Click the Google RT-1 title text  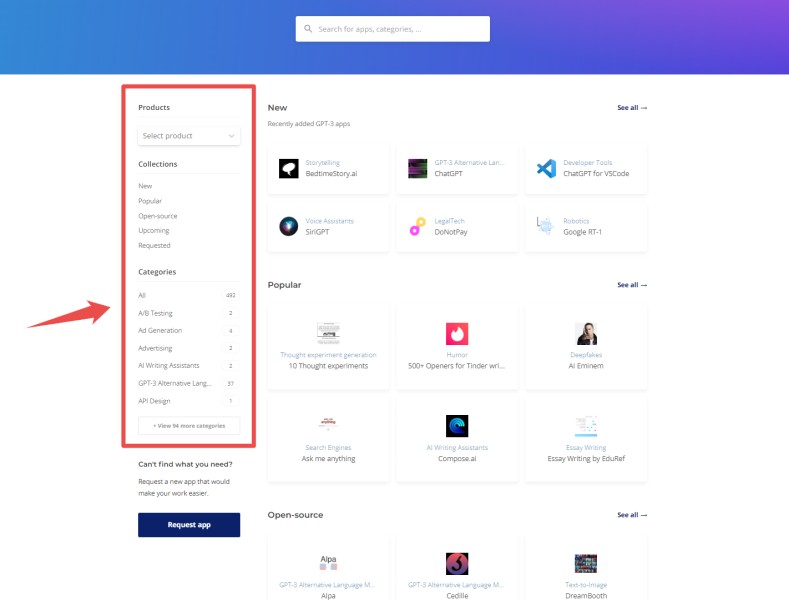click(x=582, y=232)
